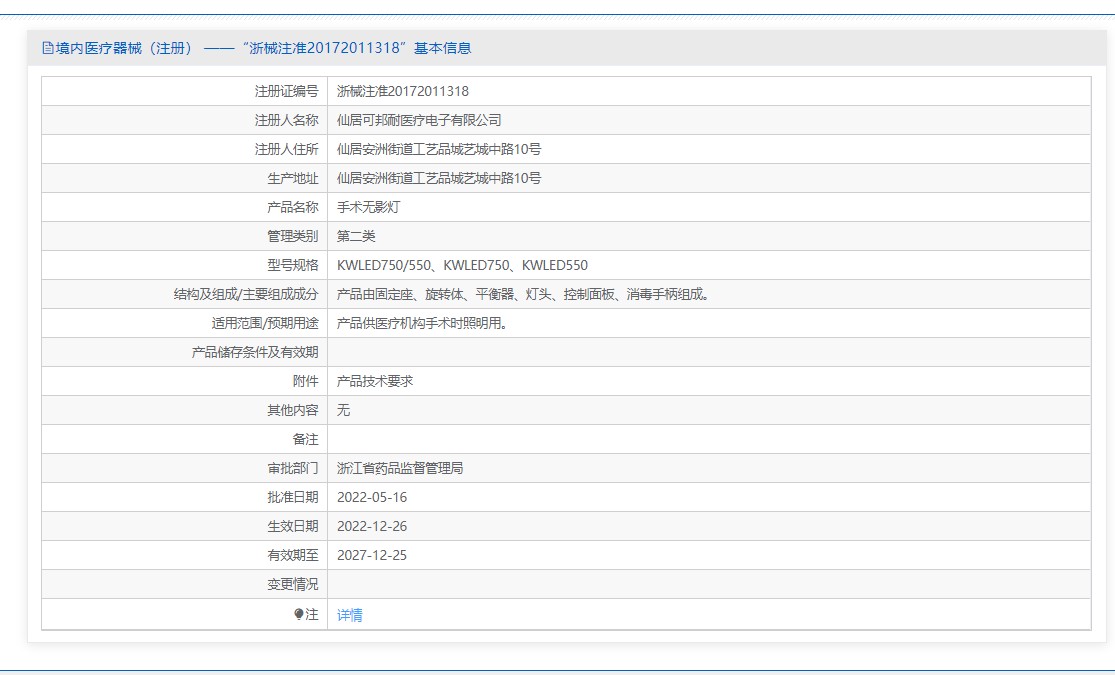Click the model spec KWLED750/550、KWLED750、KWLED550
Viewport: 1115px width, 675px height.
[462, 265]
